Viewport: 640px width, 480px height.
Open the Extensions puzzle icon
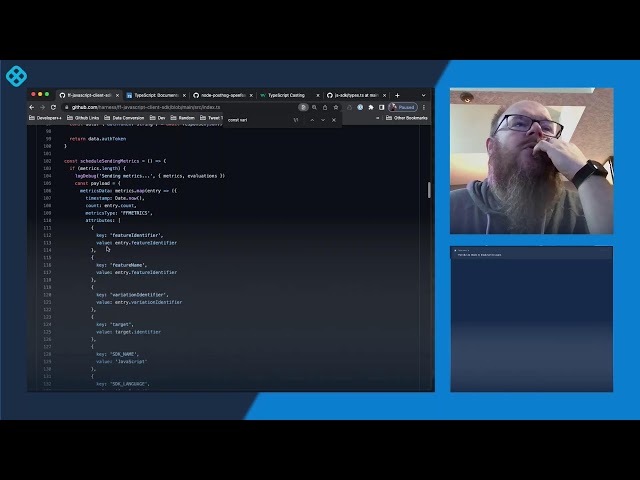371,107
